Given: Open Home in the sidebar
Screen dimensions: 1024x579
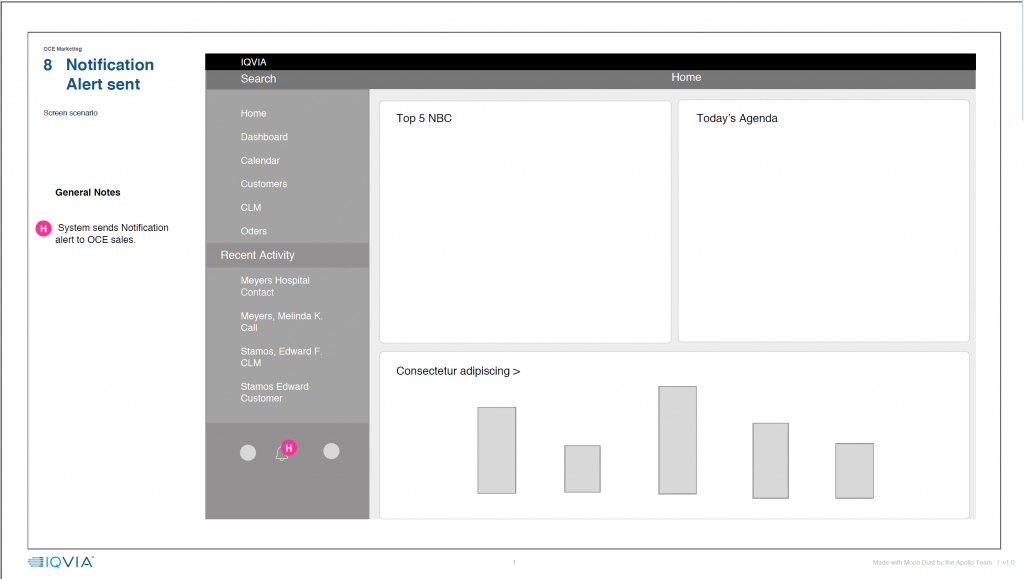Looking at the screenshot, I should tap(253, 114).
